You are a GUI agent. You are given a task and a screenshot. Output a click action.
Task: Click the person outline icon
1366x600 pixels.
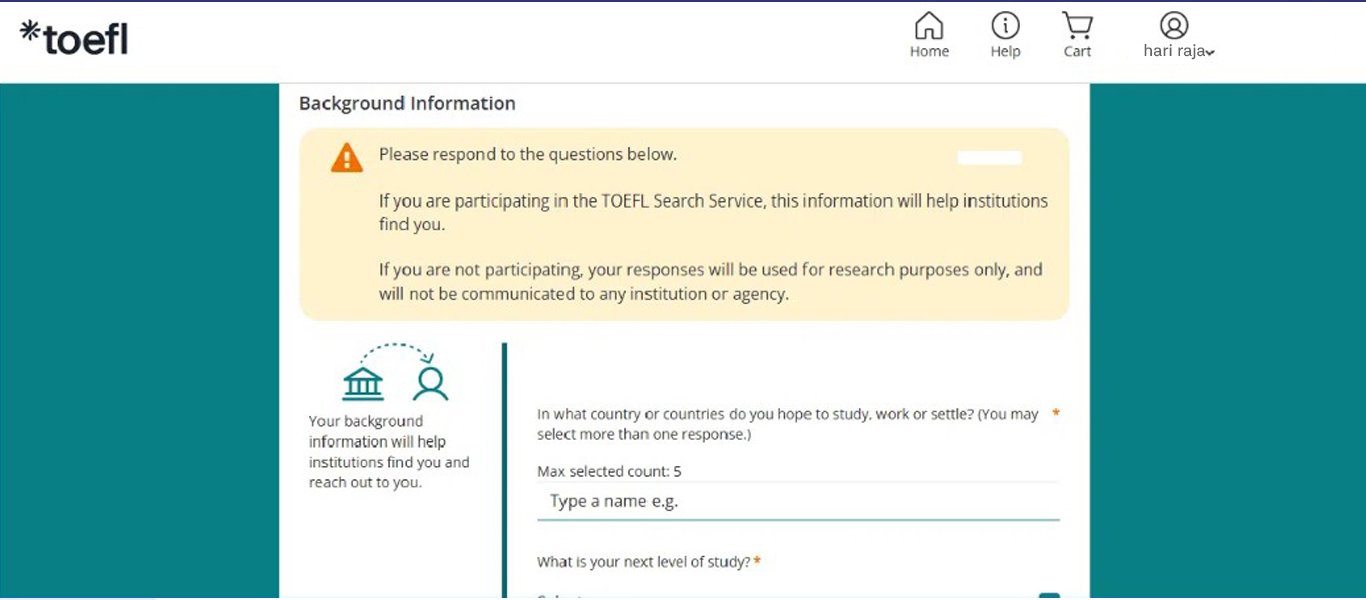click(x=431, y=383)
